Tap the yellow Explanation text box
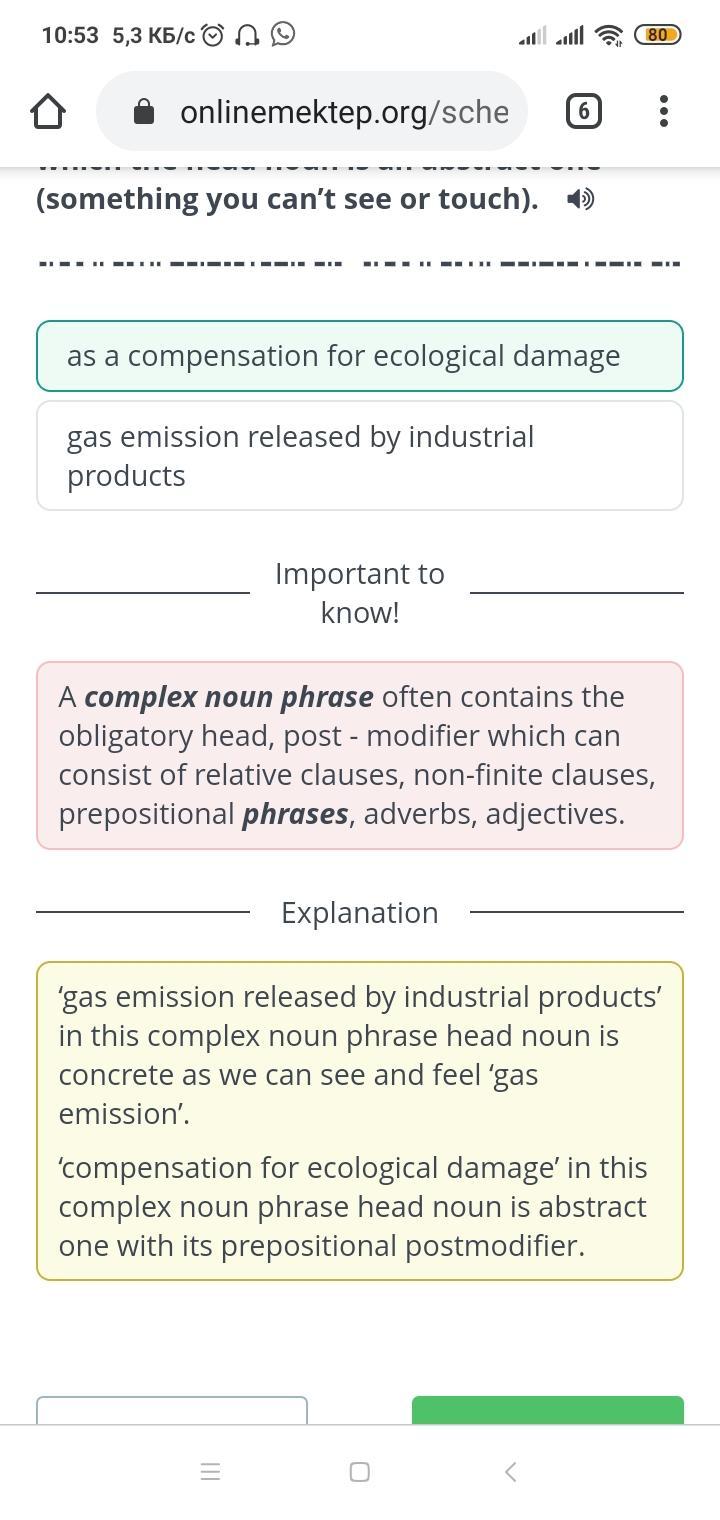Viewport: 720px width, 1520px height. click(x=360, y=1120)
